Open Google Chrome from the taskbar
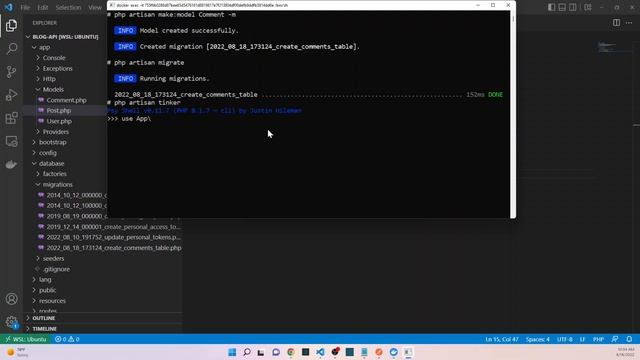The height and width of the screenshot is (360, 640). (x=291, y=352)
